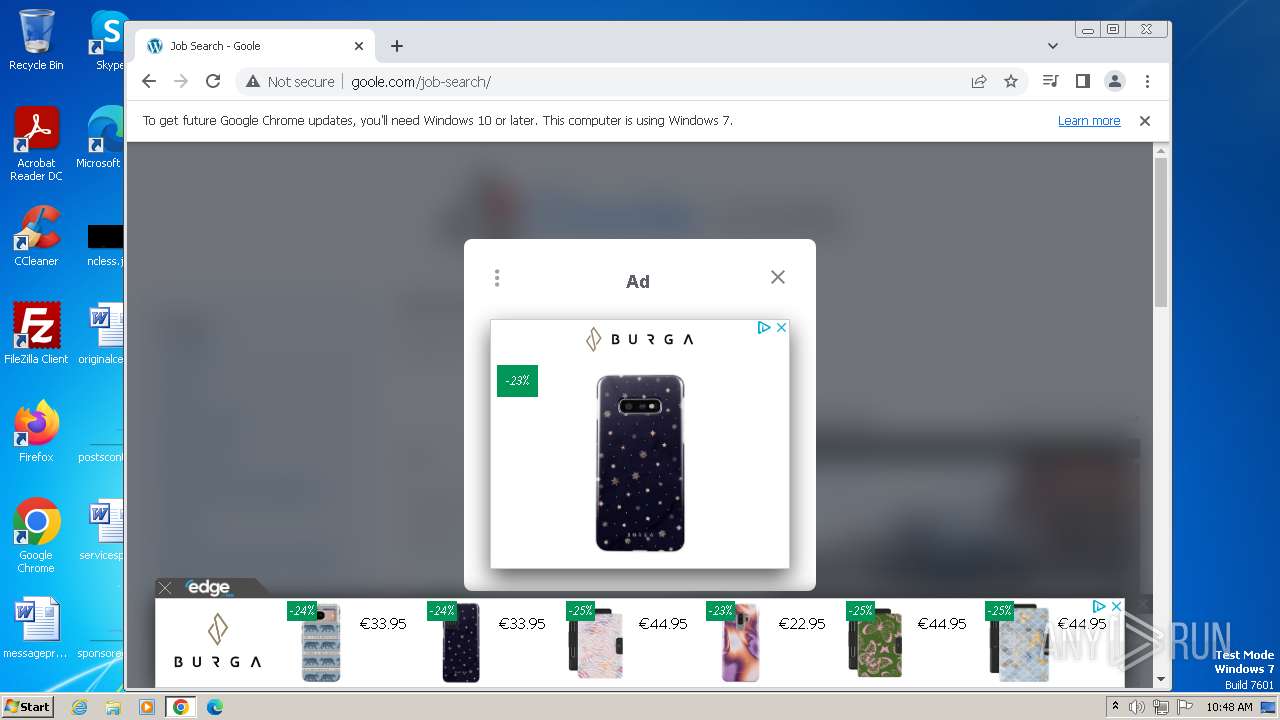1280x720 pixels.
Task: Close the BURGA popup ad banner
Action: 781,327
